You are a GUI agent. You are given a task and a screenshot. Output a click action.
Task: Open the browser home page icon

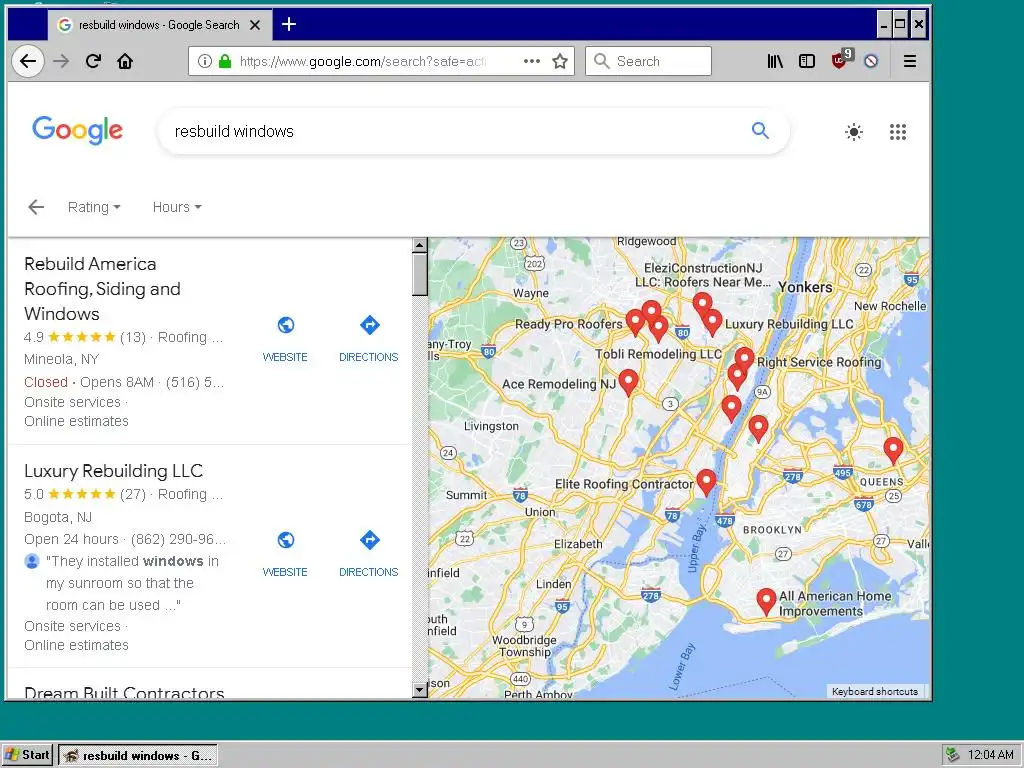tap(125, 61)
